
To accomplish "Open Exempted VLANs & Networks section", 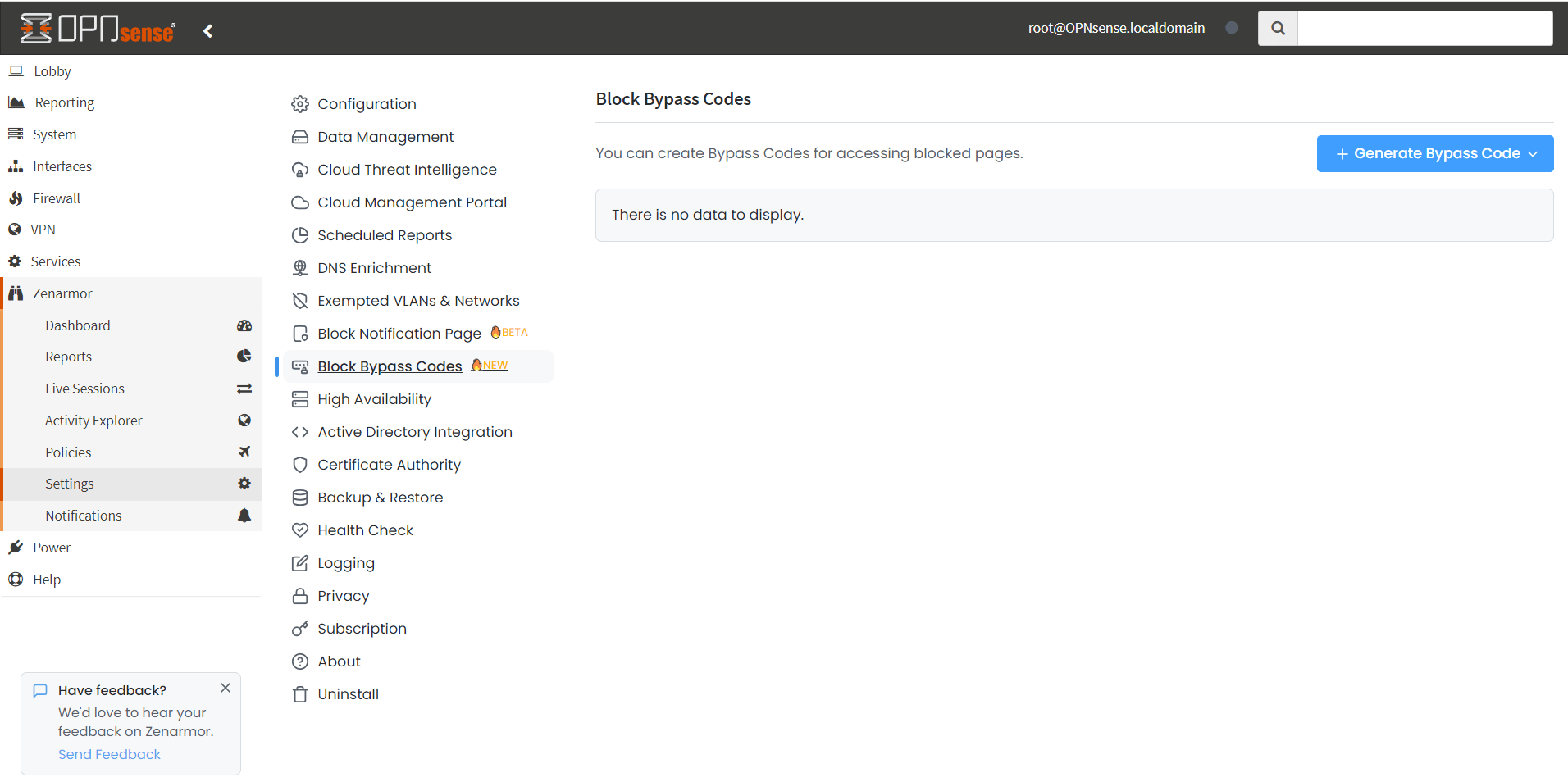I will [418, 301].
